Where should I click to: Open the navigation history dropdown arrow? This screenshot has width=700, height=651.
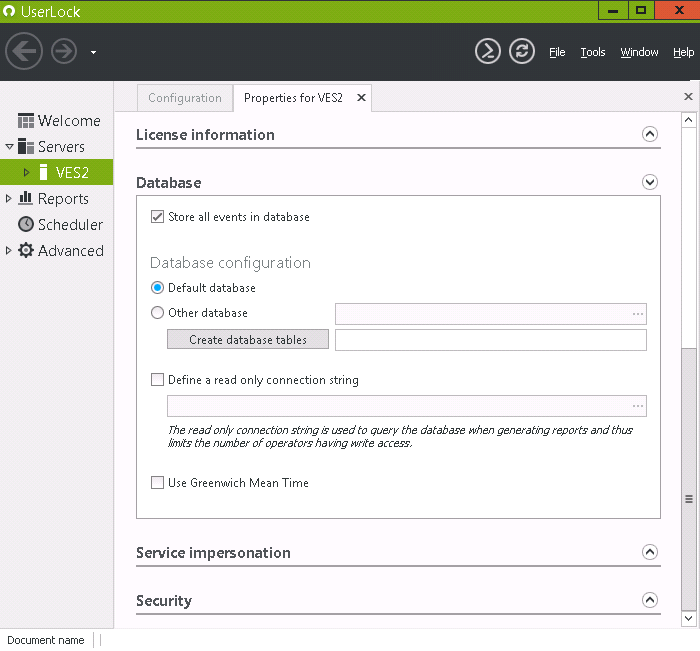[93, 52]
